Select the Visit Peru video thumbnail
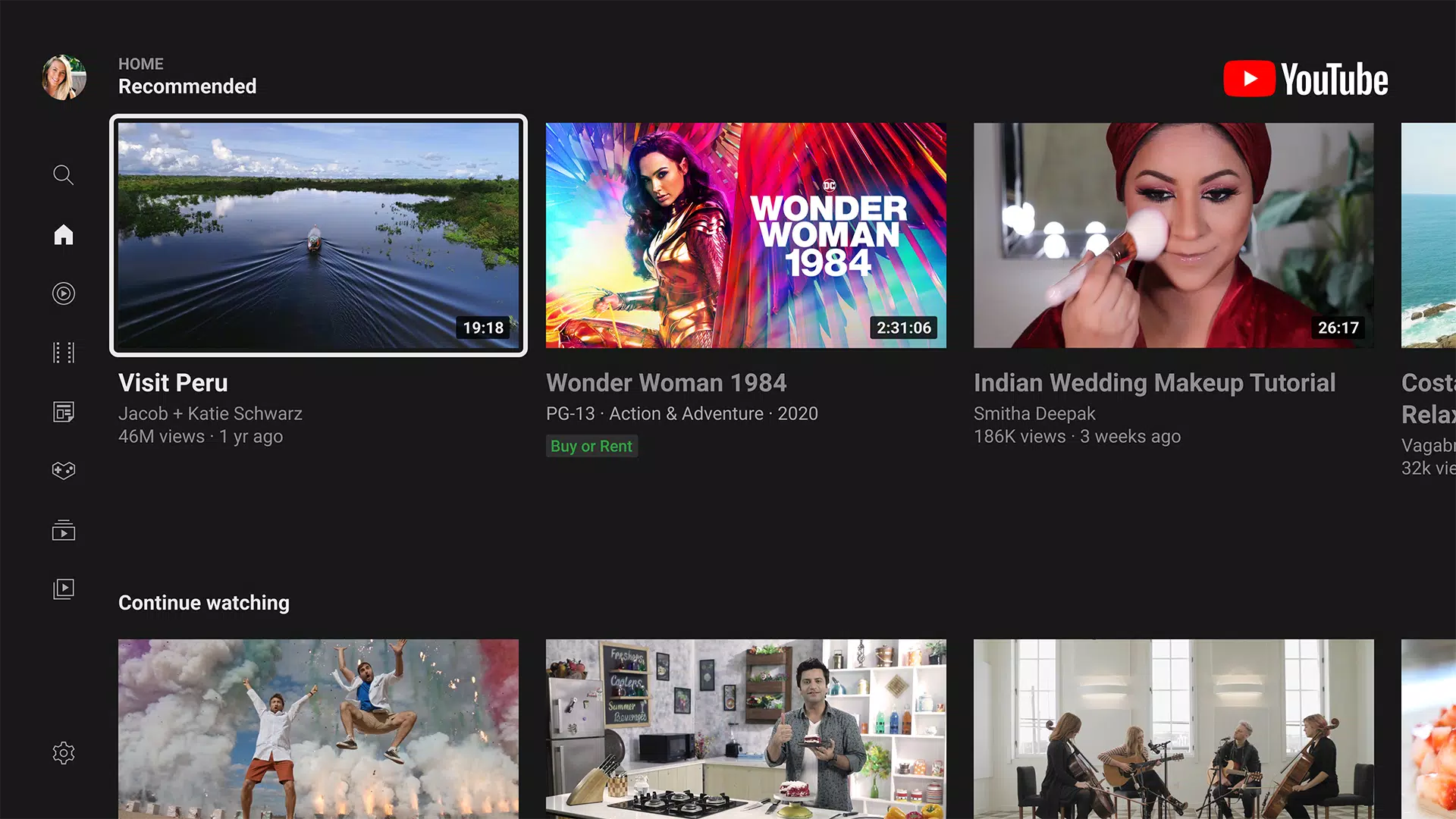Screen dimensions: 1456x819 coord(318,235)
